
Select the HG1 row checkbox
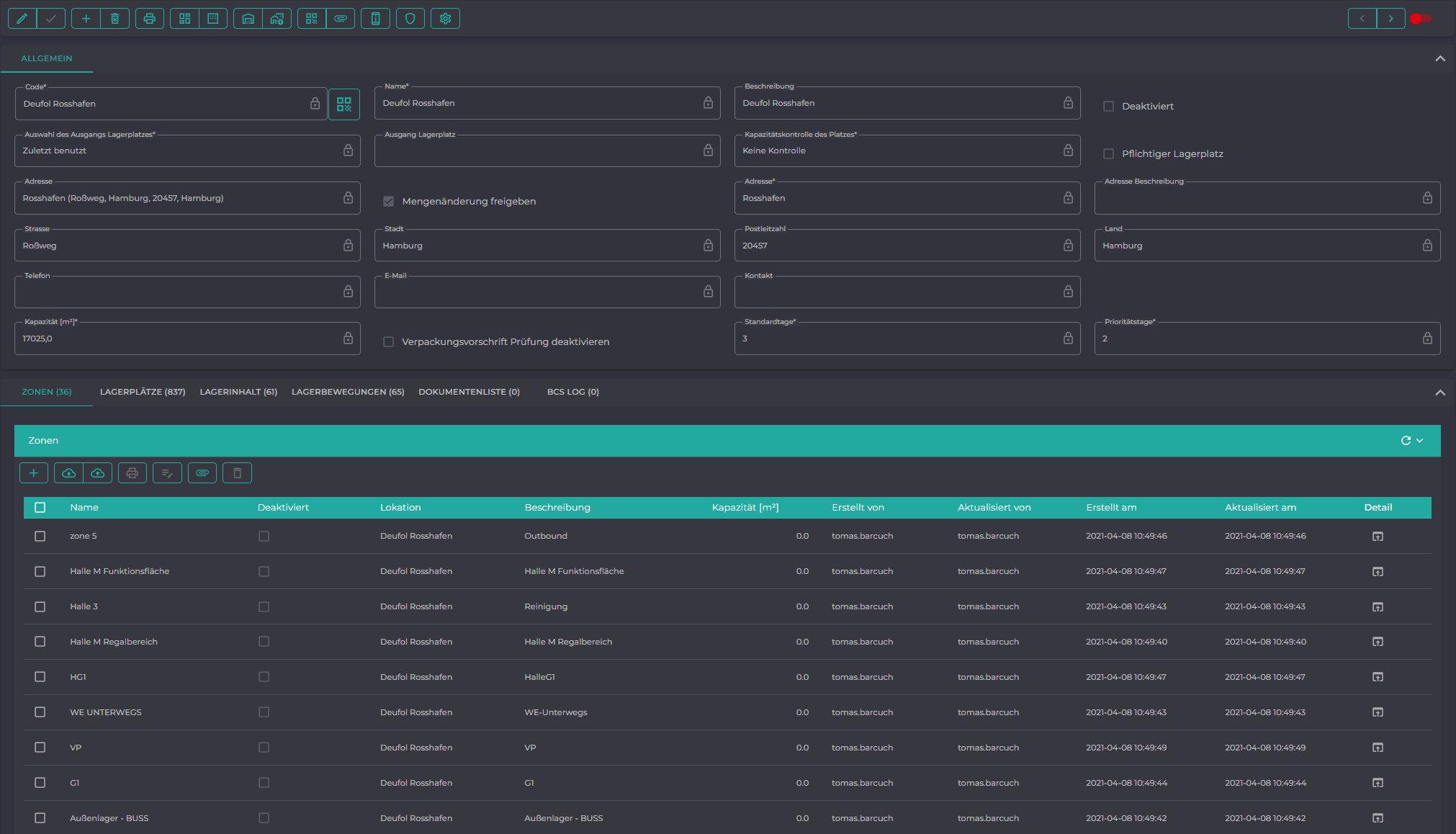(40, 677)
